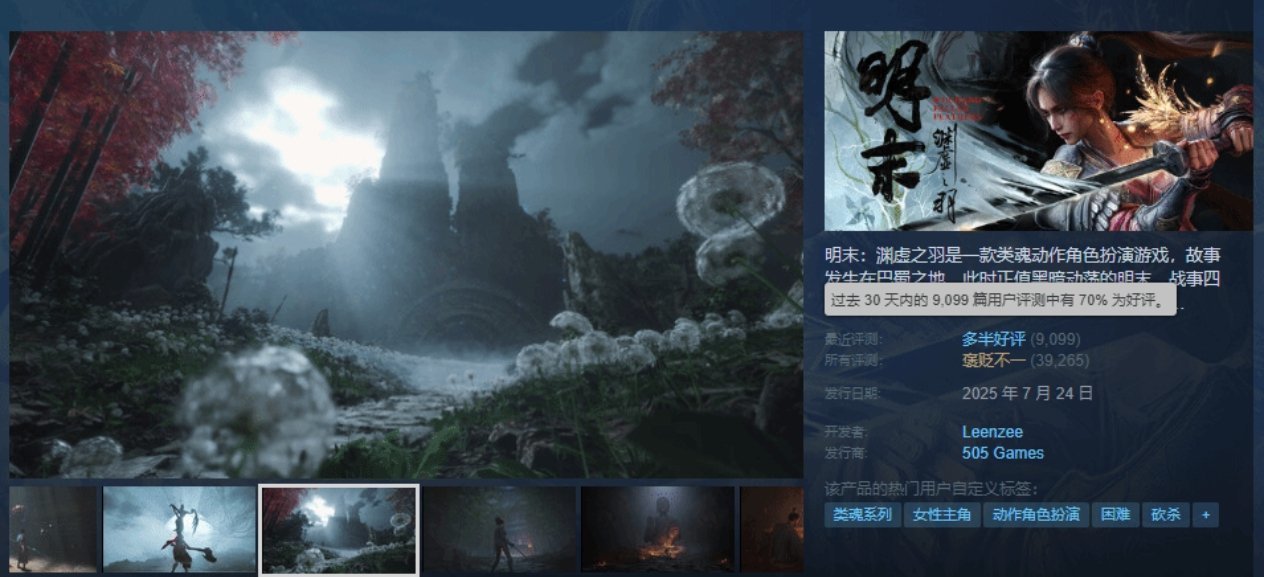Image resolution: width=1264 pixels, height=577 pixels.
Task: Open recent reviews summary 多半好评
Action: (995, 339)
